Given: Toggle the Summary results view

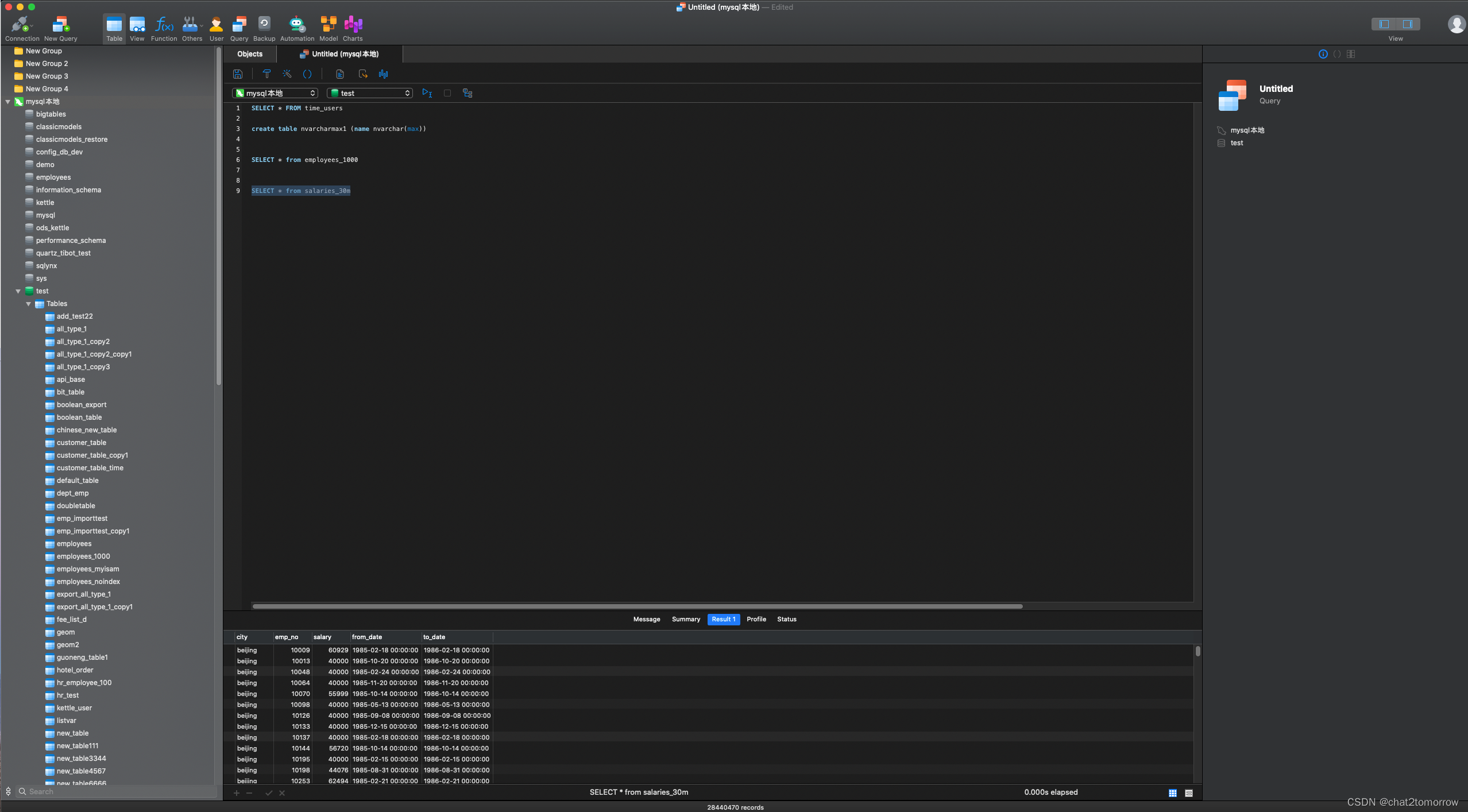Looking at the screenshot, I should coord(685,619).
